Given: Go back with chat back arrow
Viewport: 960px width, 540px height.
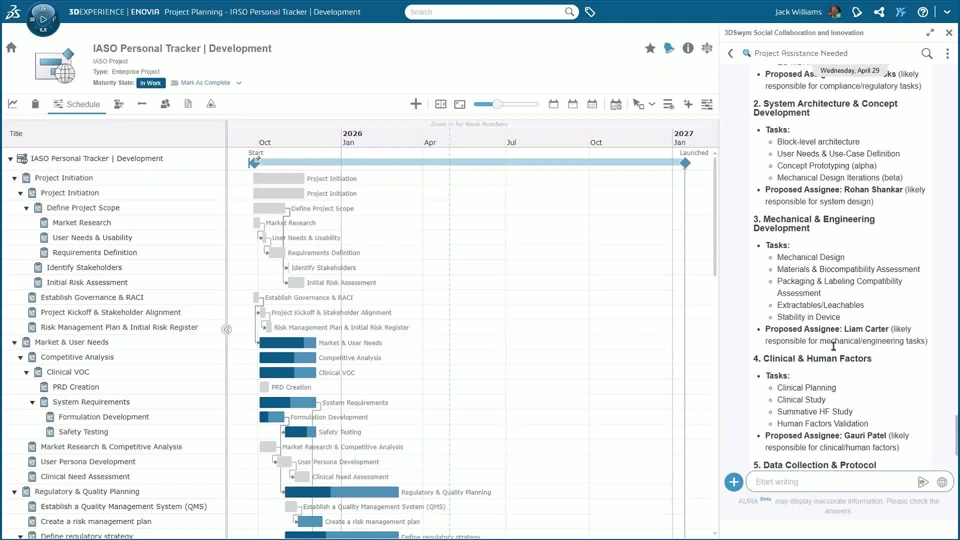Looking at the screenshot, I should (730, 53).
